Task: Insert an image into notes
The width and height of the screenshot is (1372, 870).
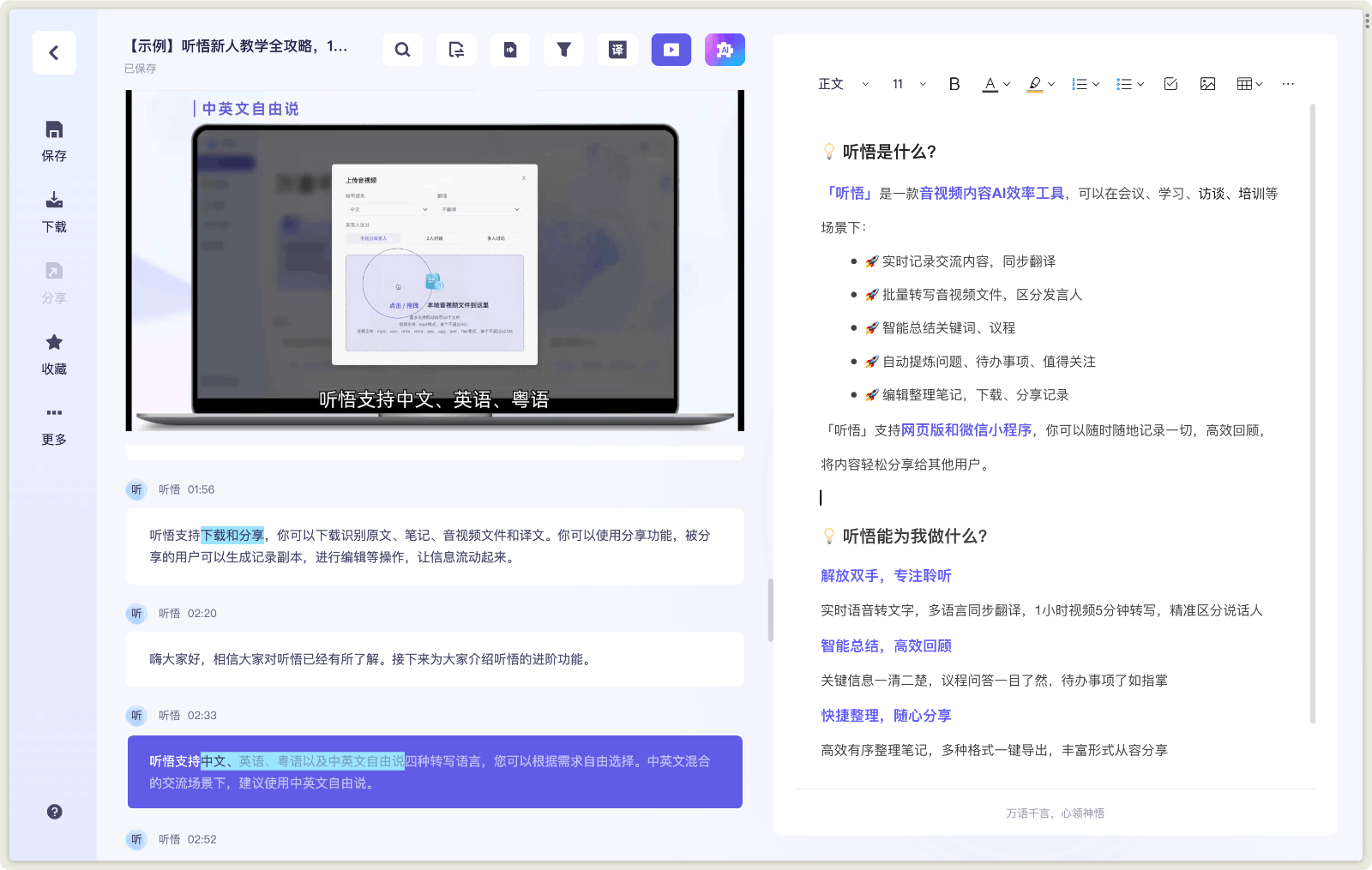Action: 1207,84
